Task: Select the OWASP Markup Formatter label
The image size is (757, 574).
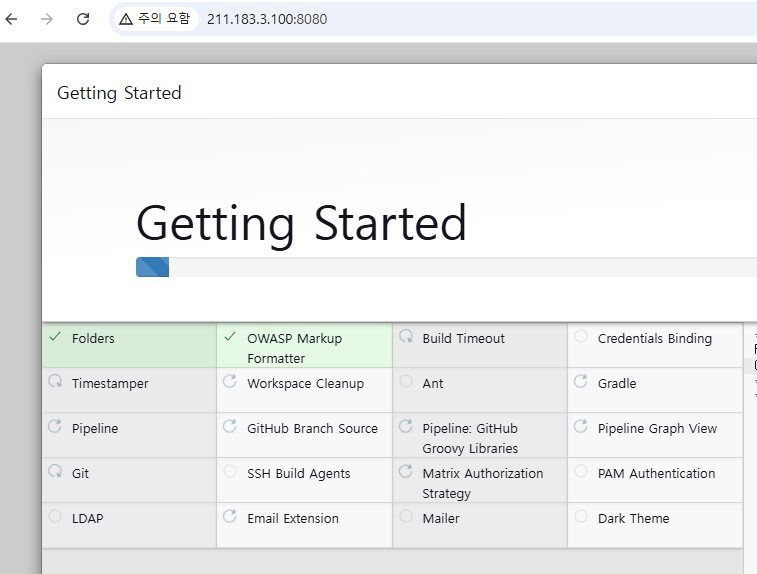Action: 294,349
